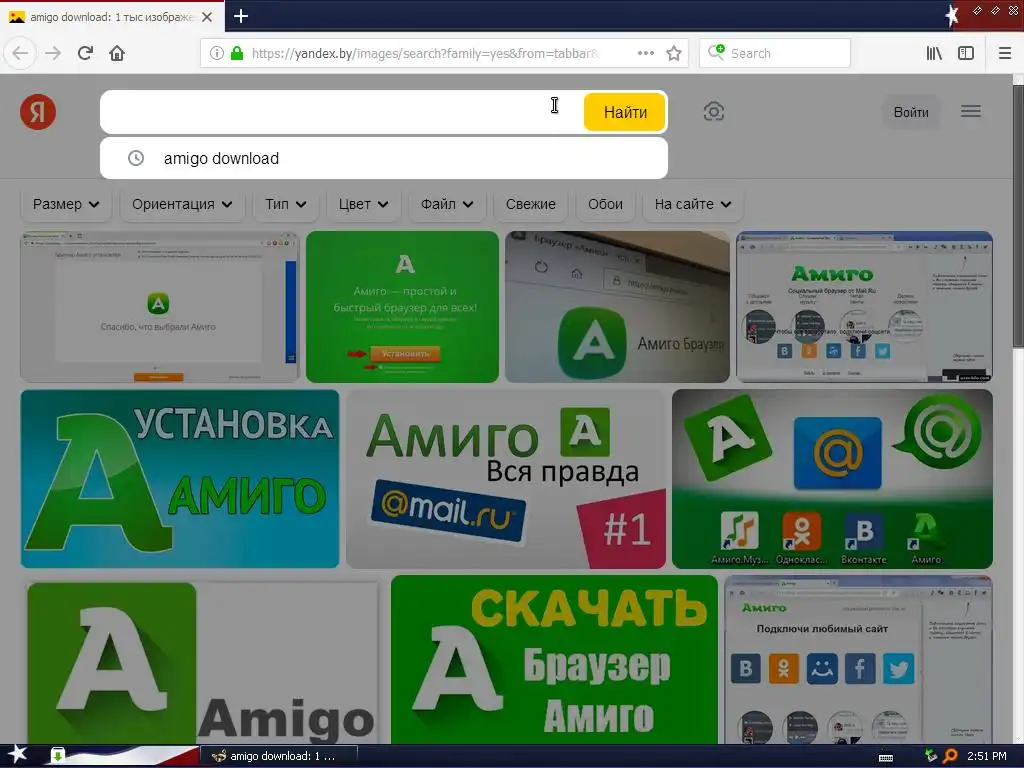Open page actions three-dots menu
1024x768 pixels.
coord(645,53)
